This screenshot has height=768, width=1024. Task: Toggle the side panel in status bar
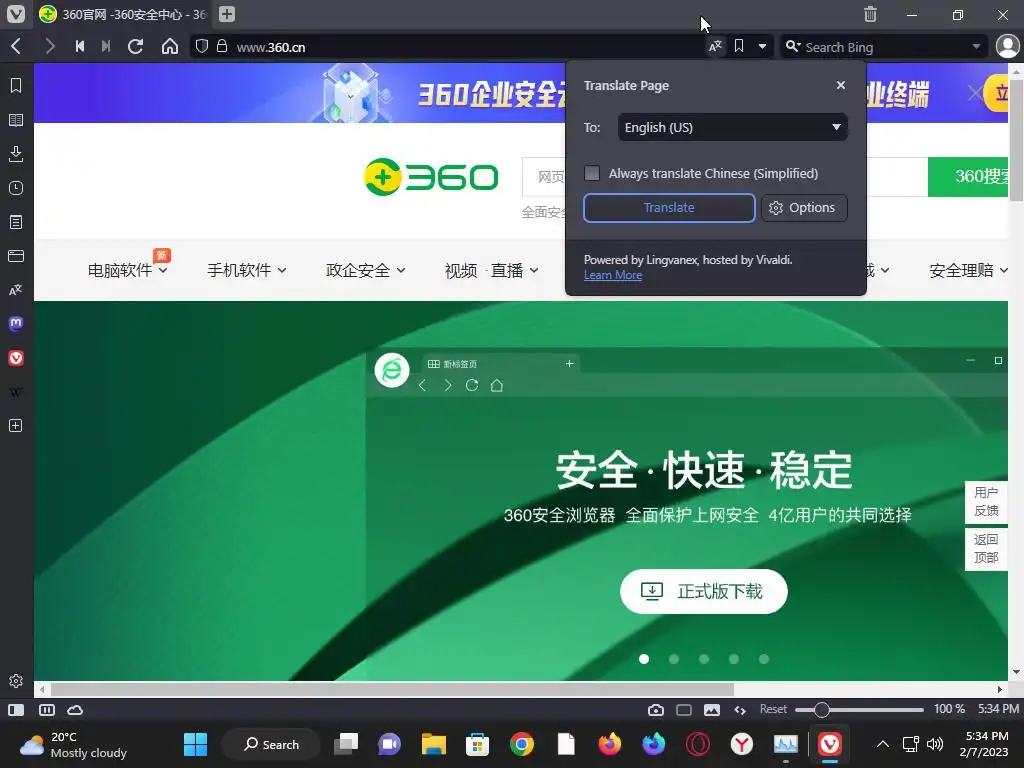click(16, 710)
